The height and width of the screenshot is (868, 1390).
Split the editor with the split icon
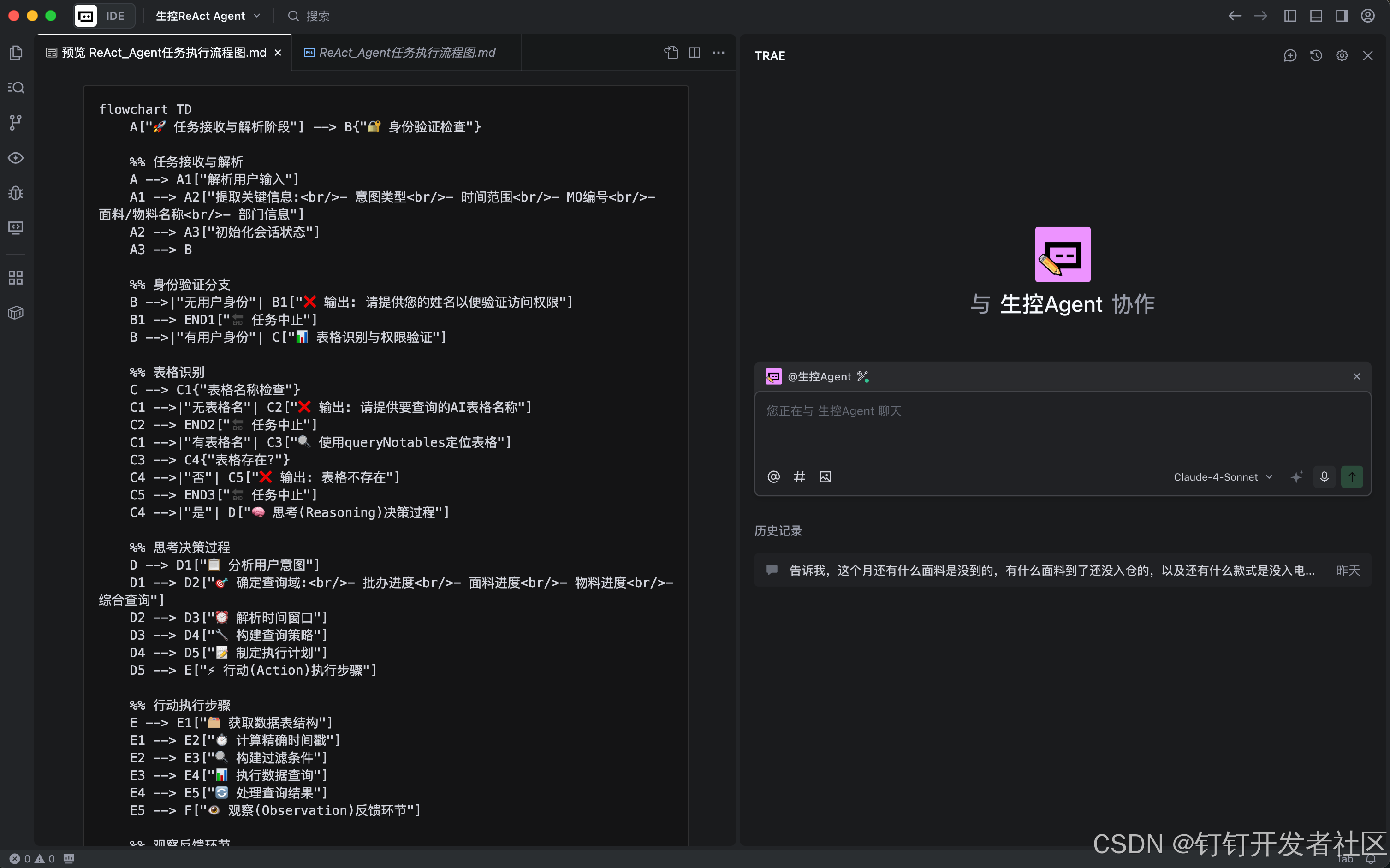(x=695, y=52)
